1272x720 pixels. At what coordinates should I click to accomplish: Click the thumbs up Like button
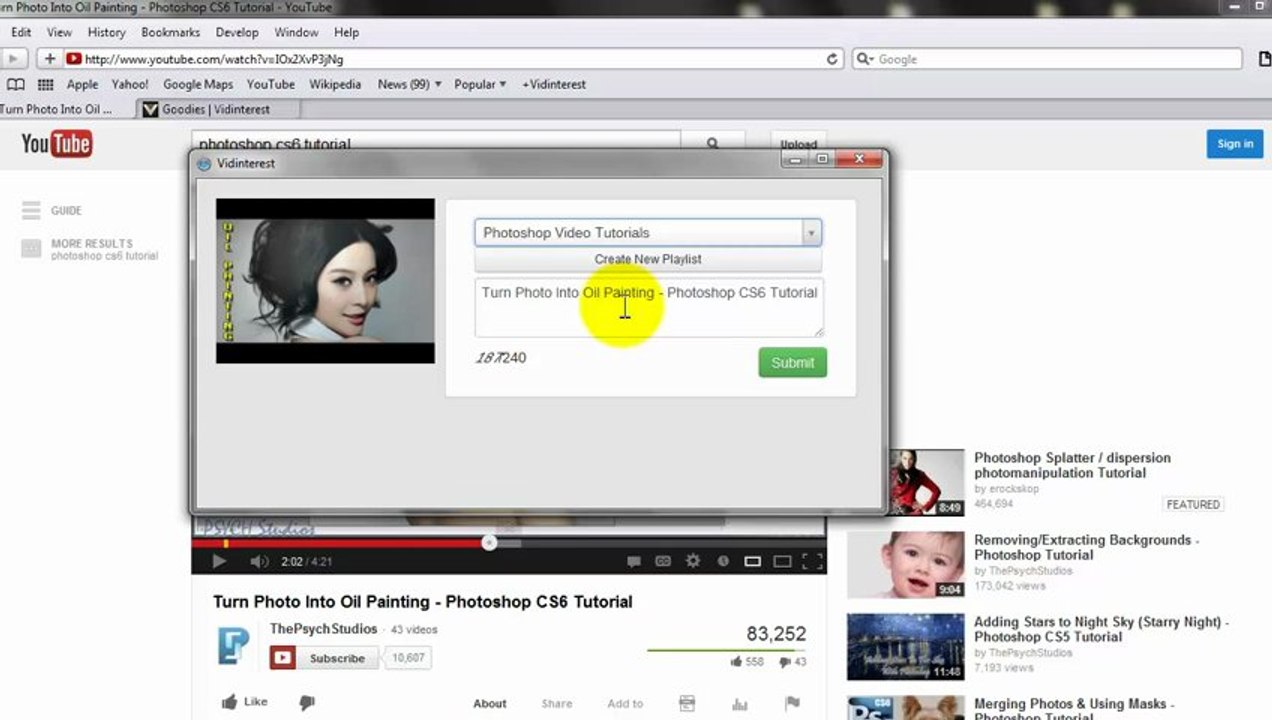244,702
